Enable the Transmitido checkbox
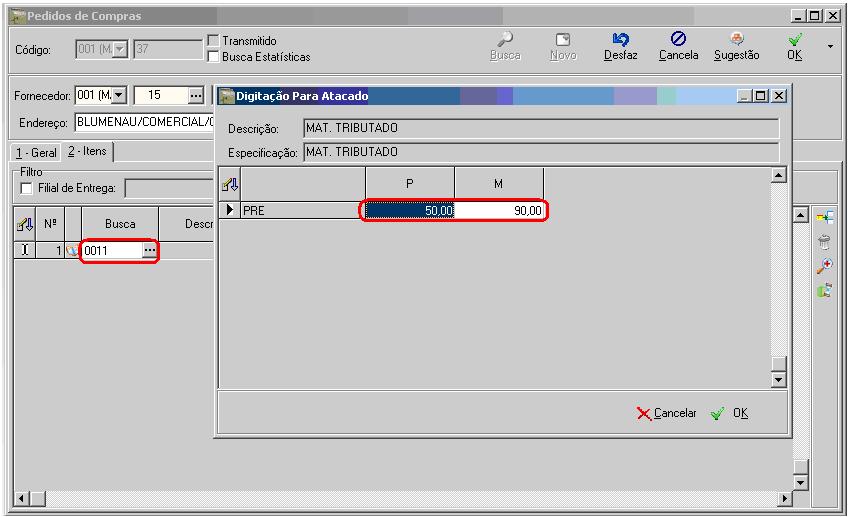The width and height of the screenshot is (849, 517). (212, 41)
